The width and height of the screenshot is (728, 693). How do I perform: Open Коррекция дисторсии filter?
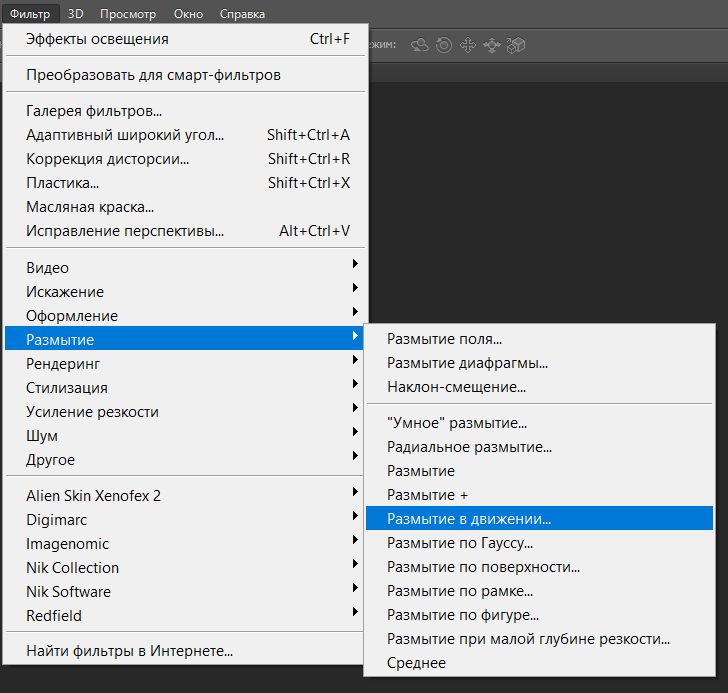point(185,159)
